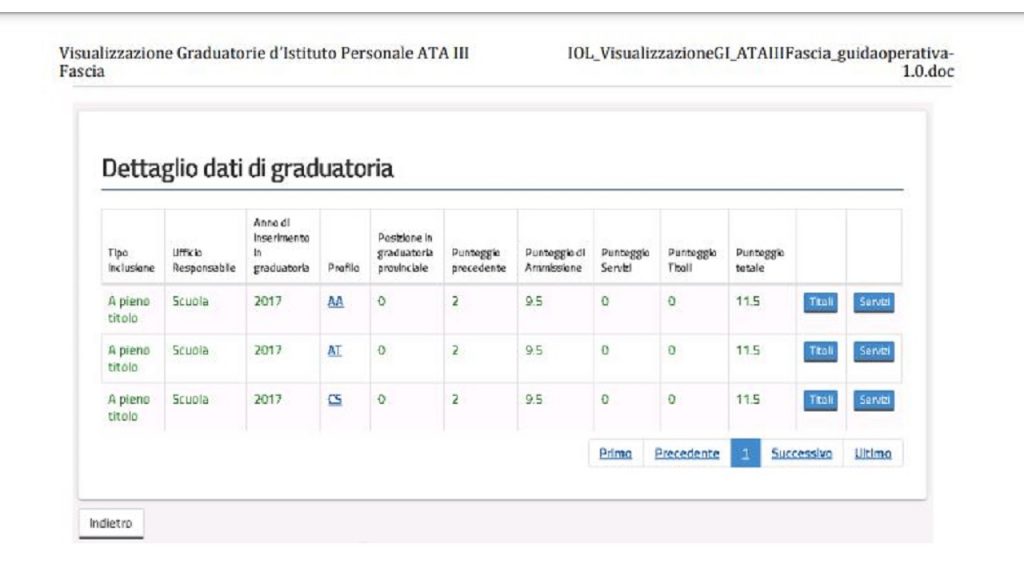The width and height of the screenshot is (1024, 576).
Task: Click the Precedente pagination link
Action: [686, 454]
